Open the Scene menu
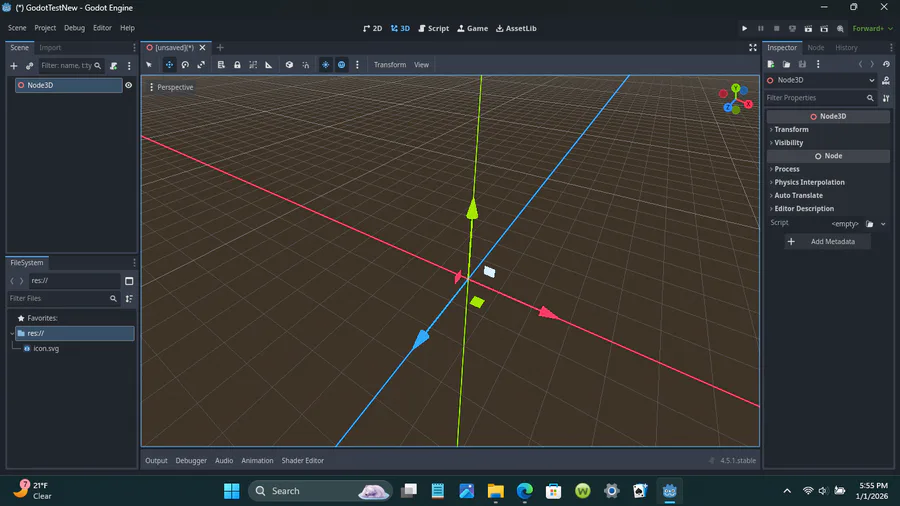Image resolution: width=900 pixels, height=506 pixels. [x=17, y=28]
